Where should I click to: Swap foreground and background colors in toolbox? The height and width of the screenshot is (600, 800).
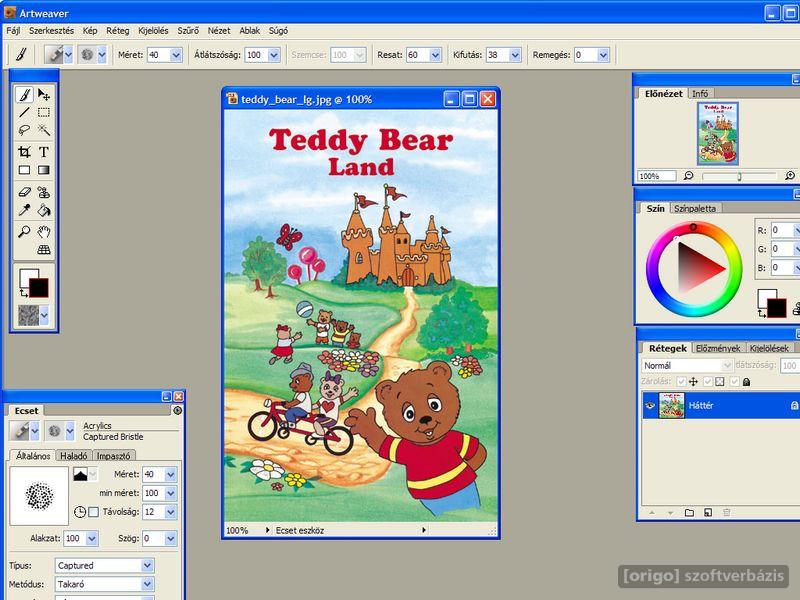pyautogui.click(x=23, y=293)
